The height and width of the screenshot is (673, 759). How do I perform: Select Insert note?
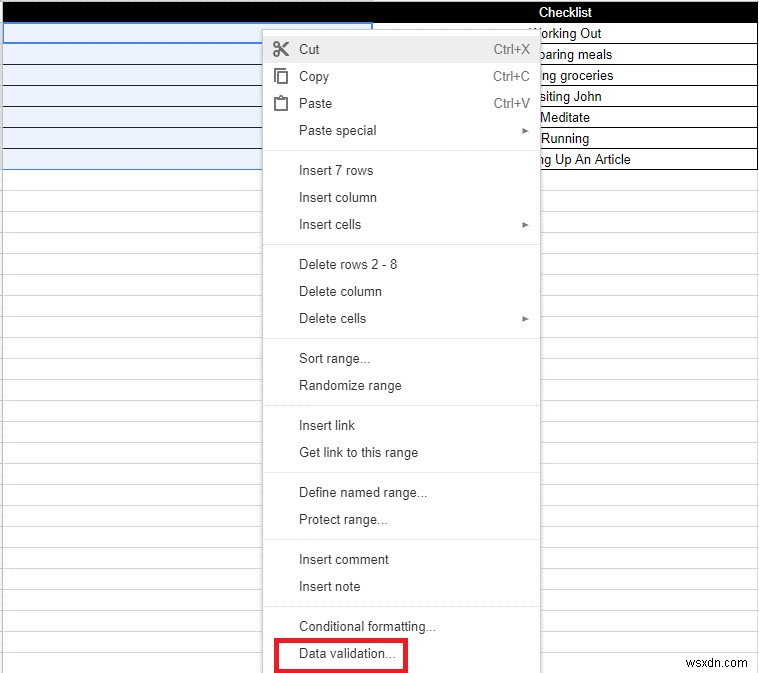[401, 586]
